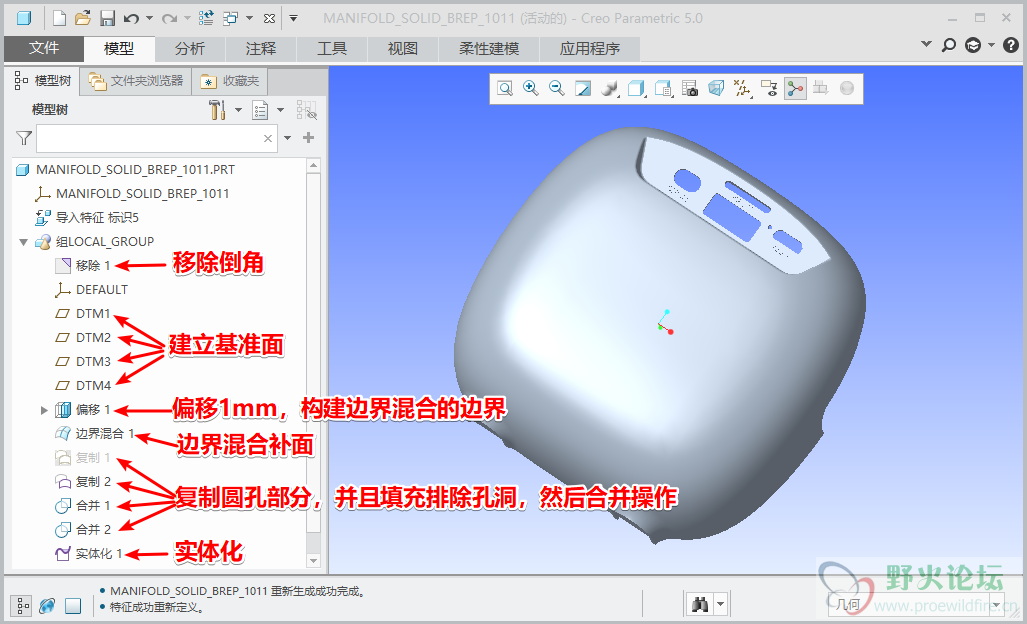The width and height of the screenshot is (1027, 624).
Task: Open the Help question mark icon
Action: pyautogui.click(x=1011, y=45)
